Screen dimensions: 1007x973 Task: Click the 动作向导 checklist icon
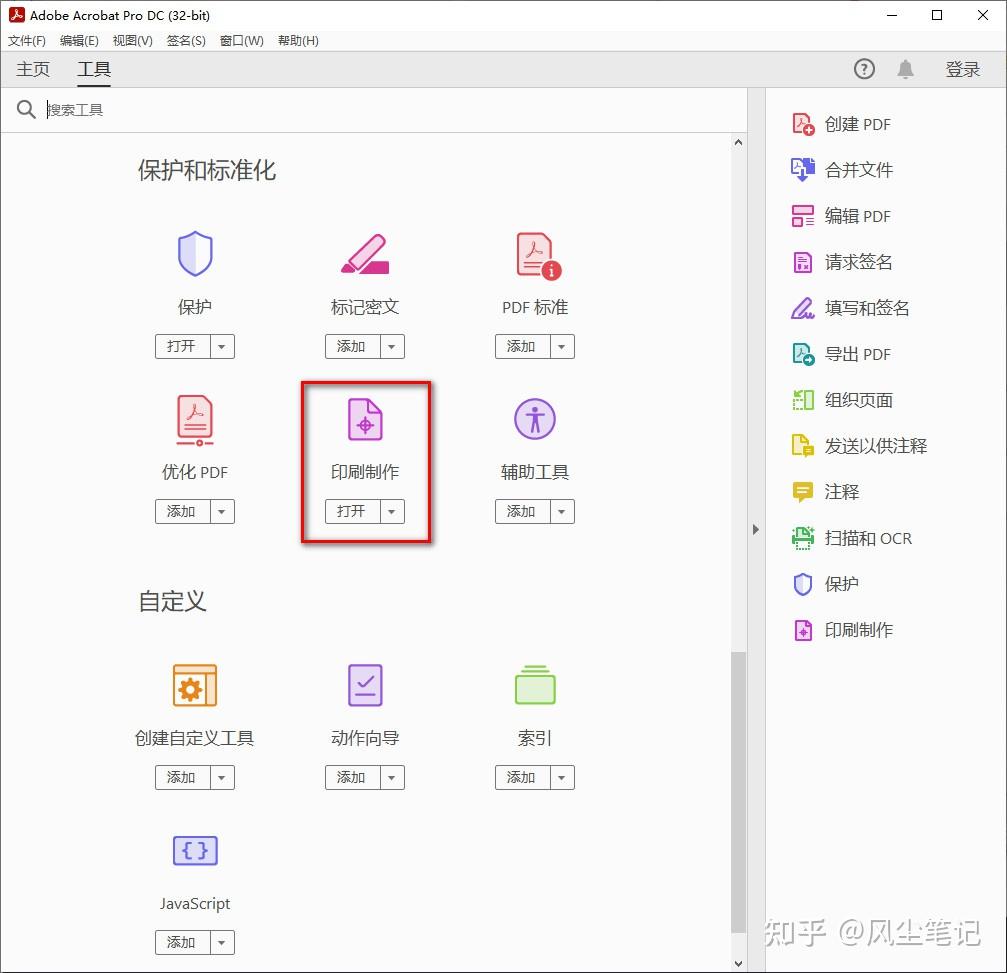point(365,685)
